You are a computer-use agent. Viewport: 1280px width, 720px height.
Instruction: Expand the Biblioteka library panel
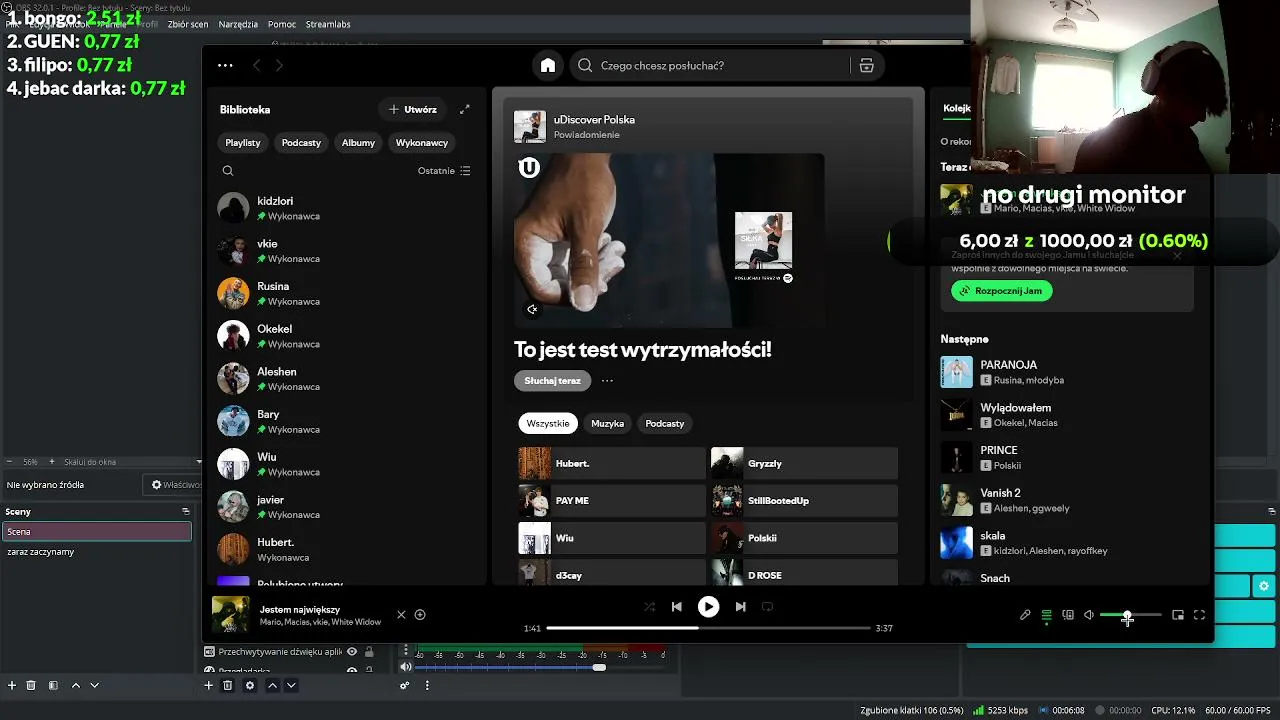tap(464, 110)
